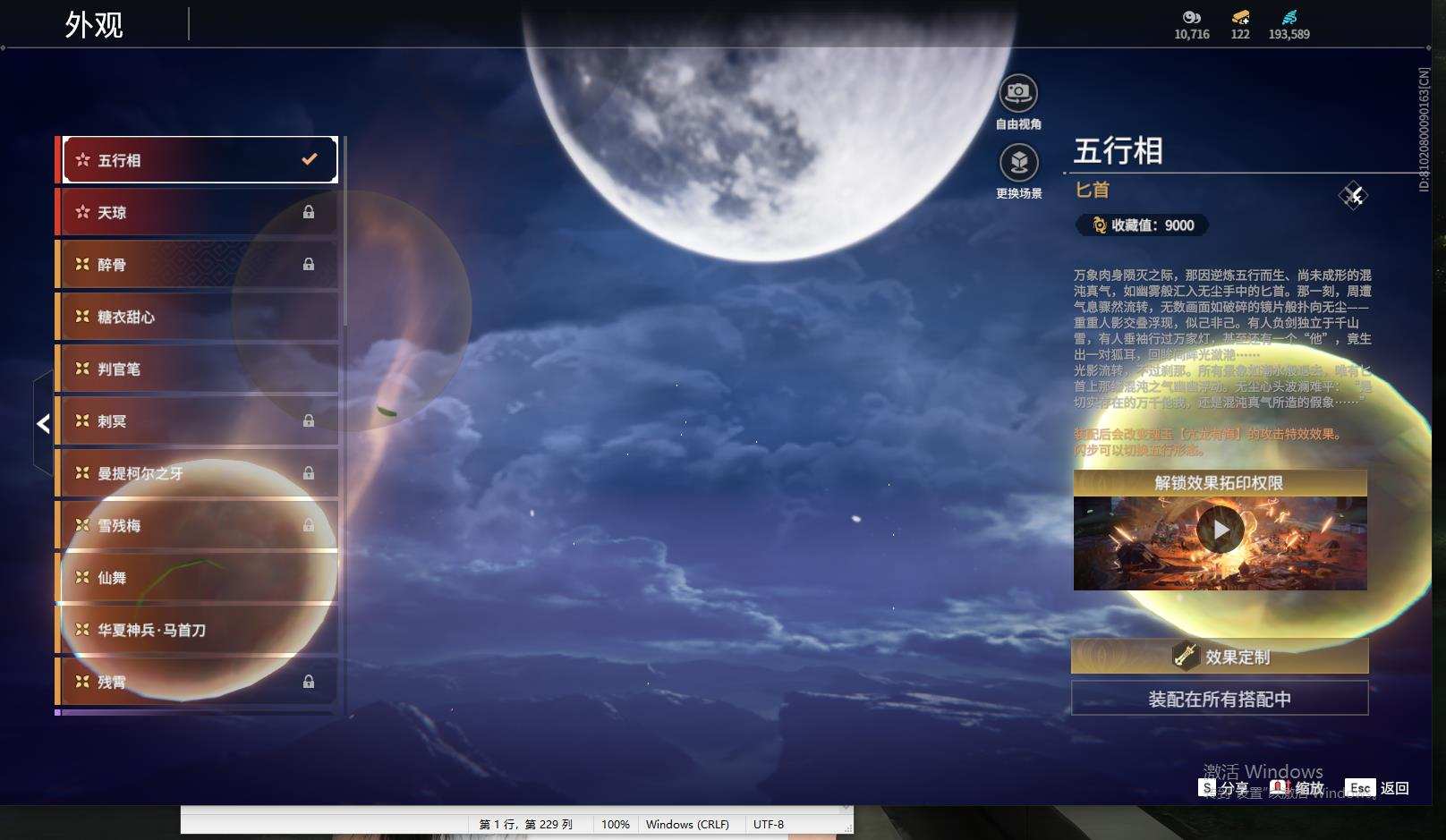This screenshot has height=840, width=1446.
Task: Click the lock icon on 刺冥 row
Action: [309, 420]
